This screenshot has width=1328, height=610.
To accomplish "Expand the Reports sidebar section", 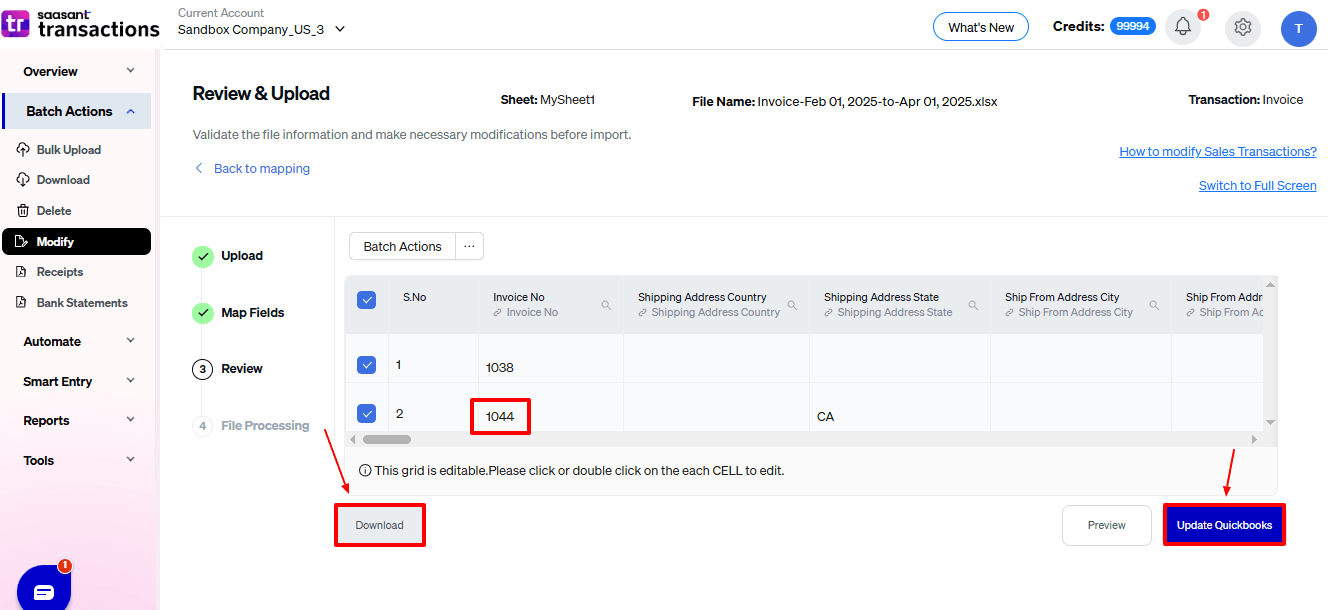I will coord(75,420).
